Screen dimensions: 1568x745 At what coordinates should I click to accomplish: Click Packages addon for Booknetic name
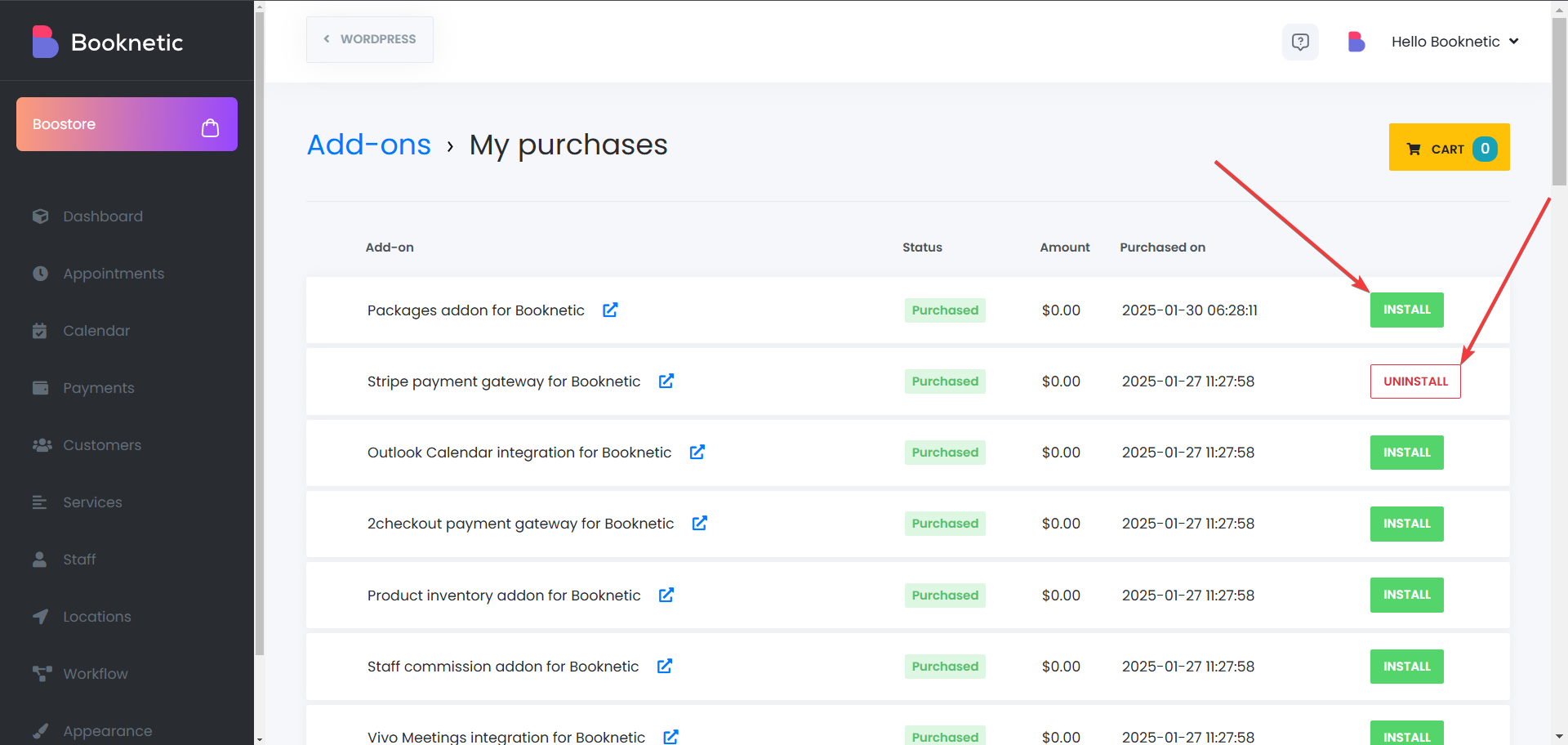tap(476, 310)
